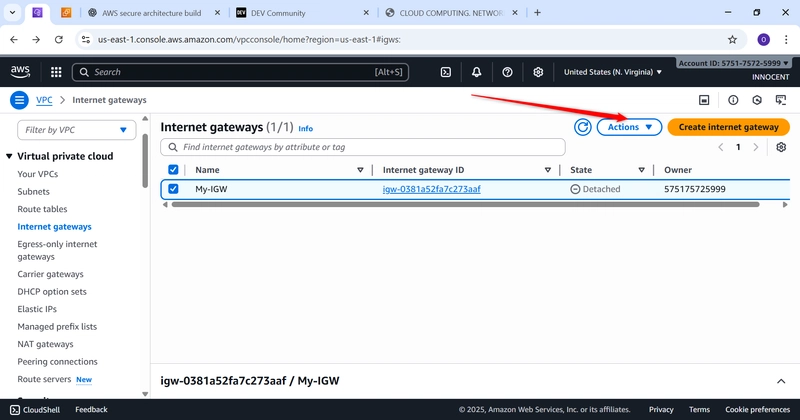Click the VPC breadcrumb link

click(x=44, y=100)
